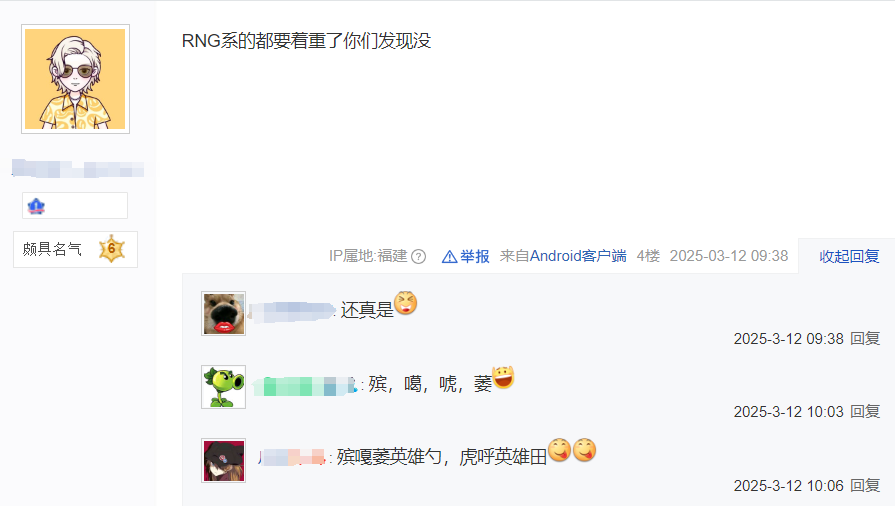Reply to the 10:03 comment
Viewport: 895px width, 506px height.
865,412
